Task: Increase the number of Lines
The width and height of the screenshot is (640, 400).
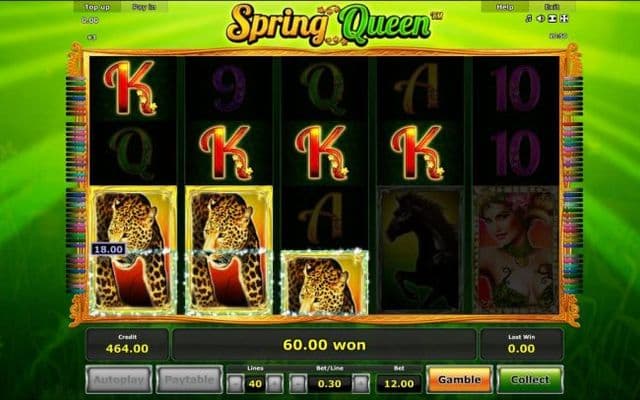Action: click(274, 384)
